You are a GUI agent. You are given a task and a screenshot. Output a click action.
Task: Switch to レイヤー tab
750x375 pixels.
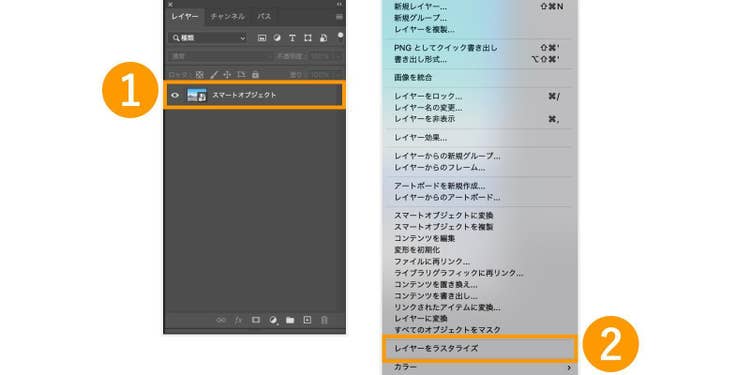click(184, 17)
